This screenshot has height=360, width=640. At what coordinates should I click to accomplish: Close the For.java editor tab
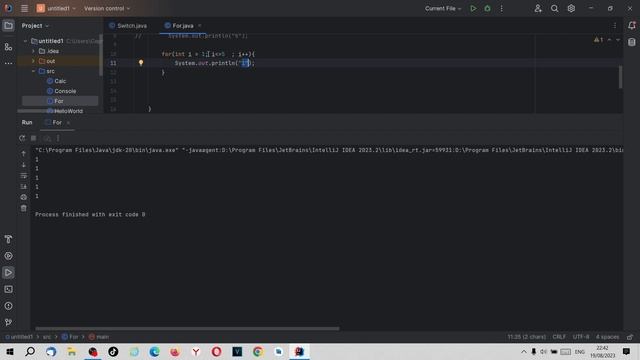[200, 26]
